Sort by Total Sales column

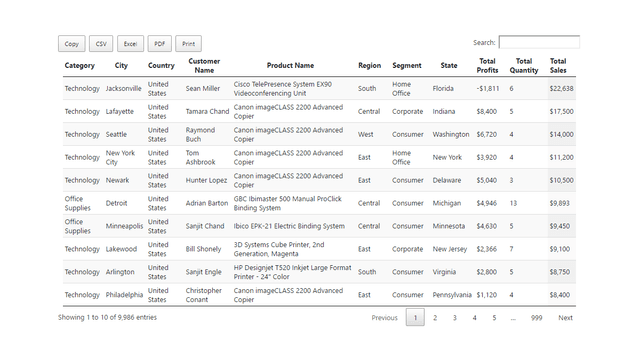pyautogui.click(x=558, y=65)
